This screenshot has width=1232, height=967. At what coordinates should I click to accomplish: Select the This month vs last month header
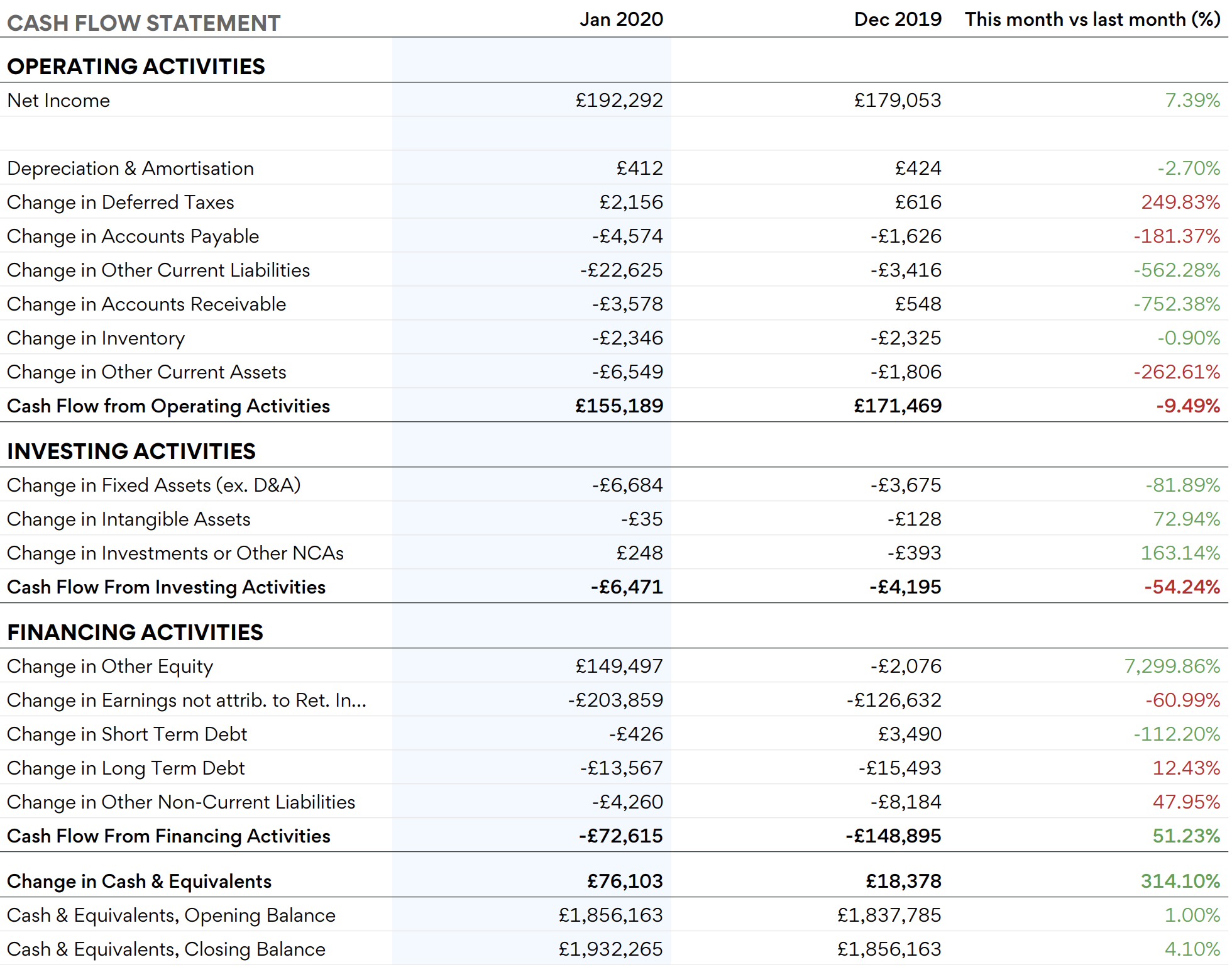(1092, 19)
